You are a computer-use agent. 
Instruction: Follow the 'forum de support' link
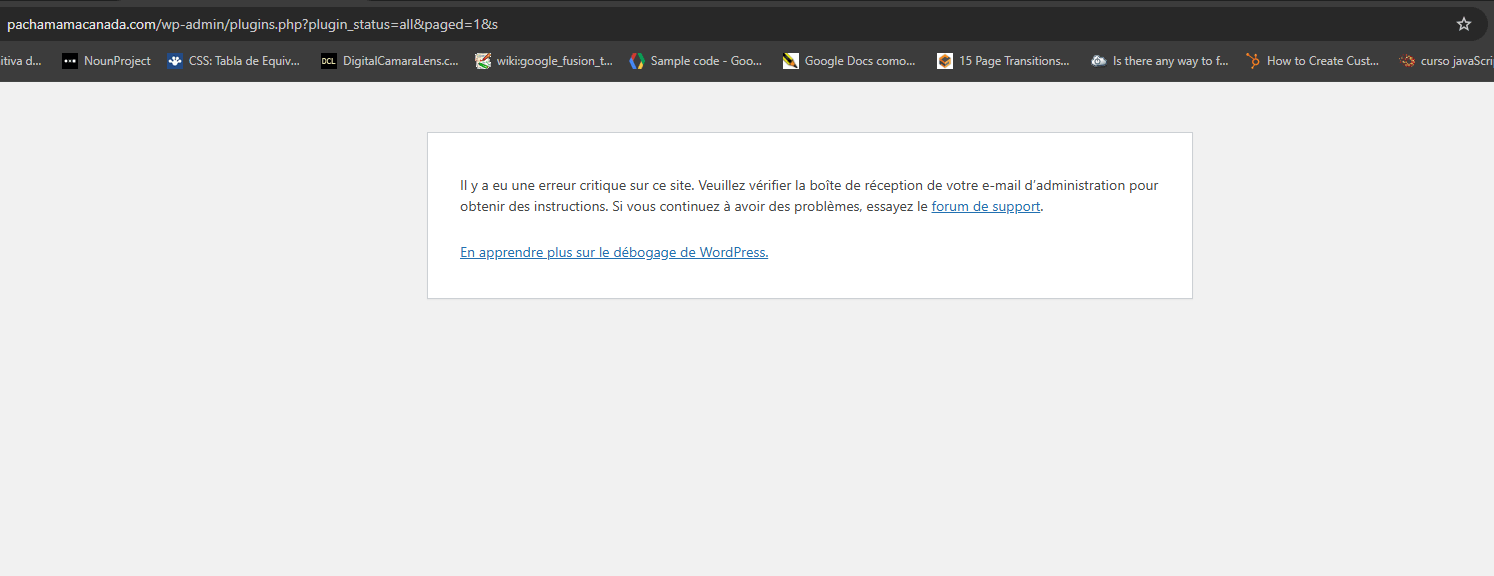[985, 207]
